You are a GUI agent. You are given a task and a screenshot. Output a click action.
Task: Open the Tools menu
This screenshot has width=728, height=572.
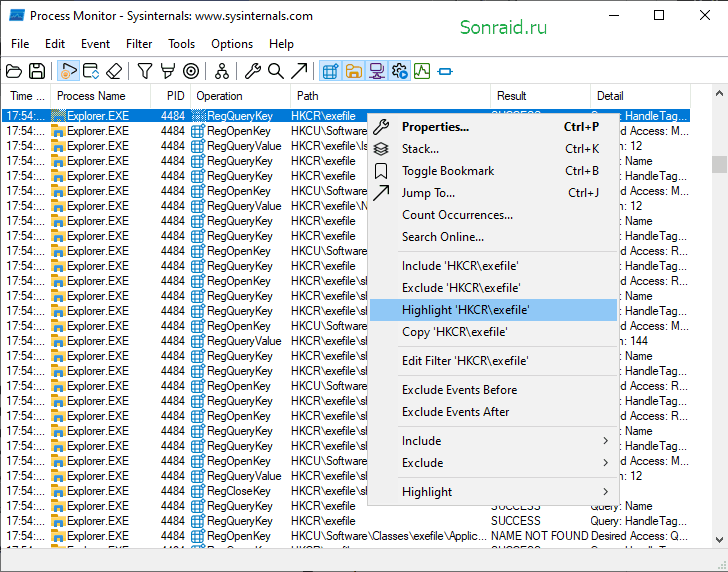coord(181,44)
